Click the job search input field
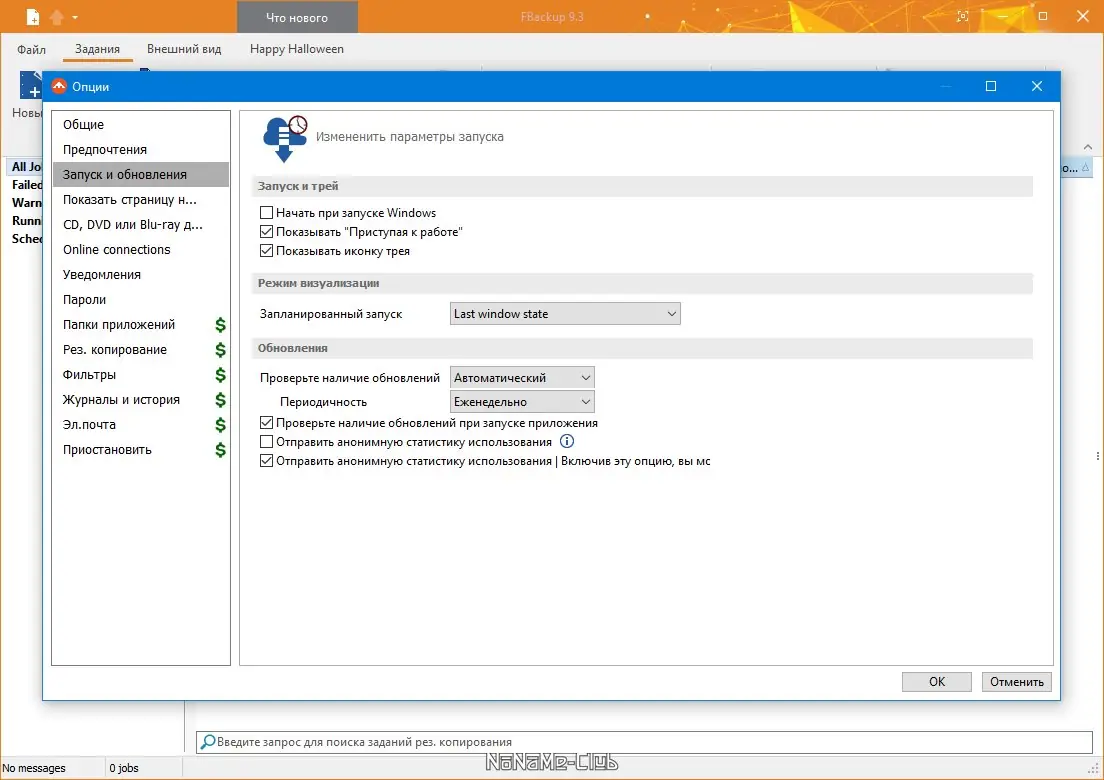1104x780 pixels. (644, 742)
